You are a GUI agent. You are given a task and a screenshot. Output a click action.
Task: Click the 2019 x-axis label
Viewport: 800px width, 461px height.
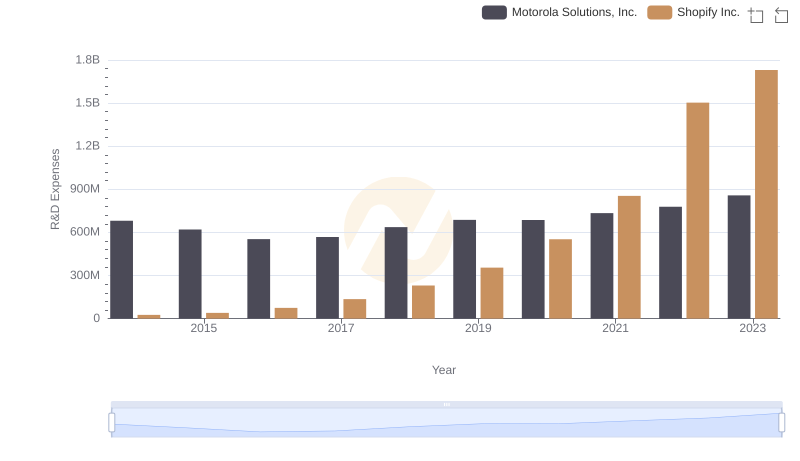(478, 328)
